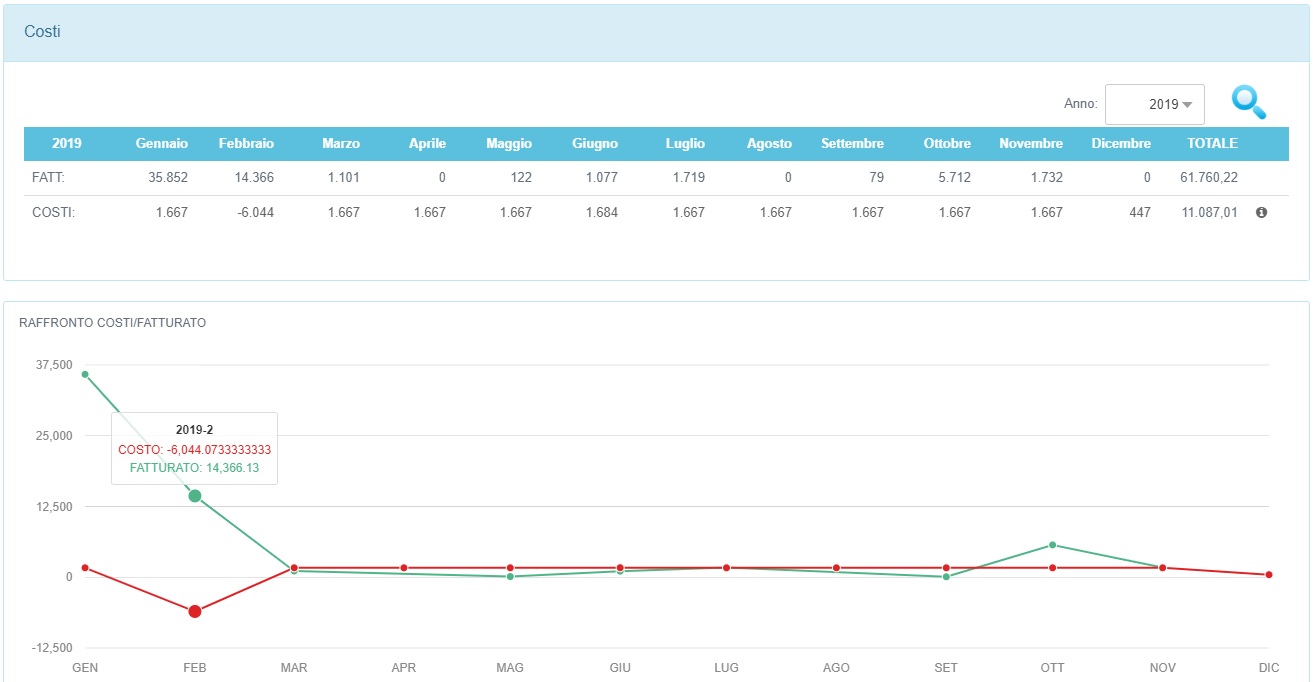Viewport: 1316px width, 682px height.
Task: Click the RAFFRONTO COSTI/FATTURATO chart title
Action: point(112,323)
